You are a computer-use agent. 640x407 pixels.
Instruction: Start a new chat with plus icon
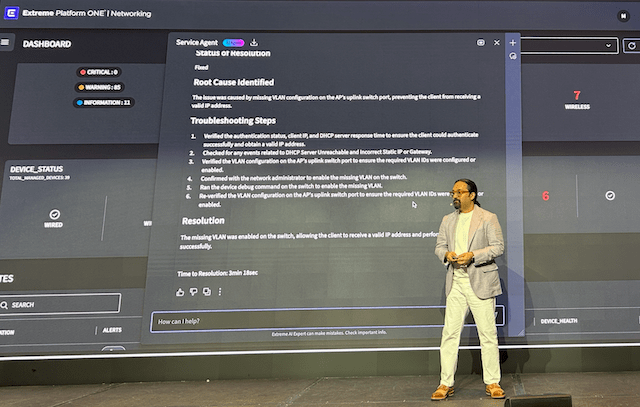click(513, 42)
